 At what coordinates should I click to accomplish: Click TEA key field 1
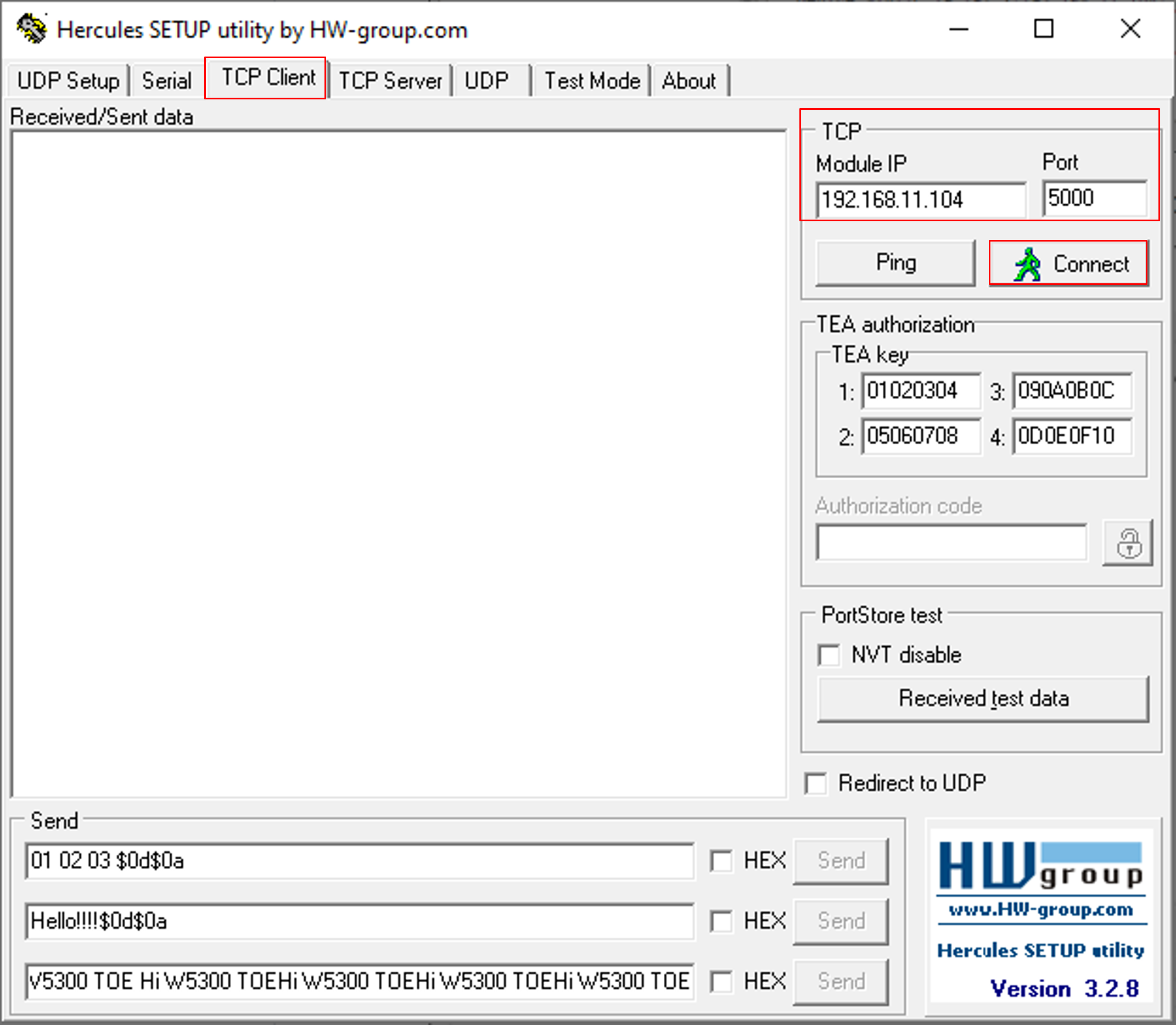921,391
